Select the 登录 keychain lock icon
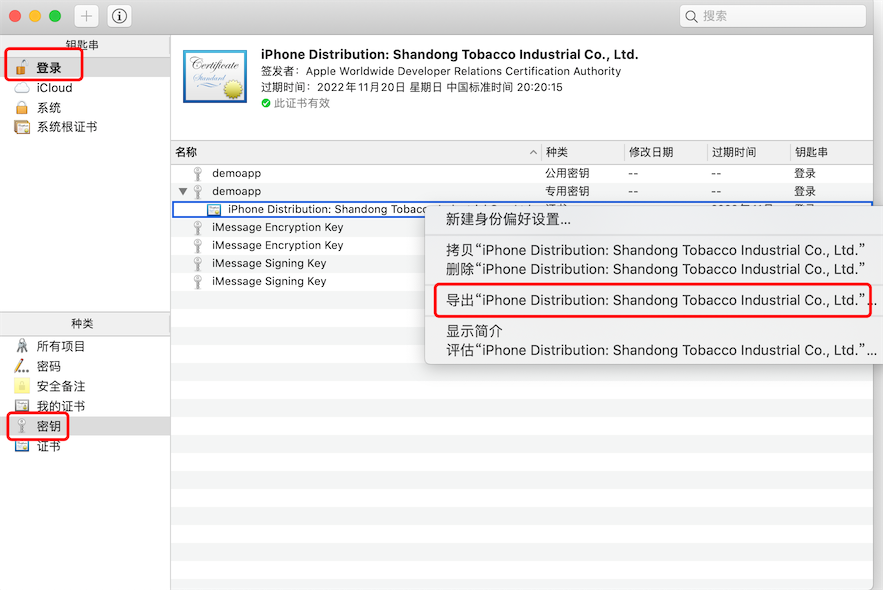883x590 pixels. [21, 68]
